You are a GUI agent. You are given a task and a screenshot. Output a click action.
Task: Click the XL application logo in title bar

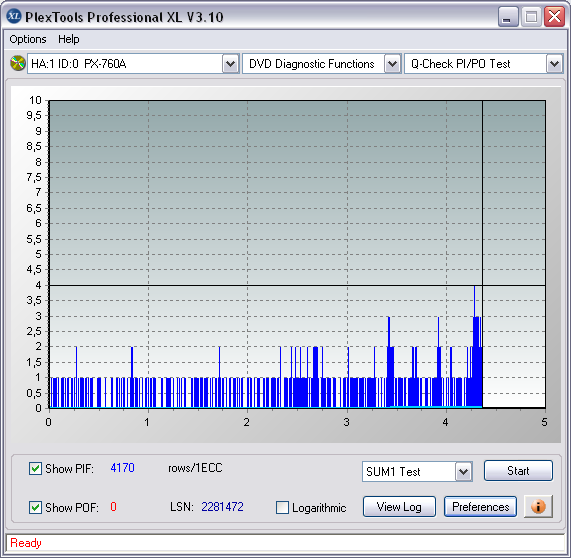tap(14, 16)
